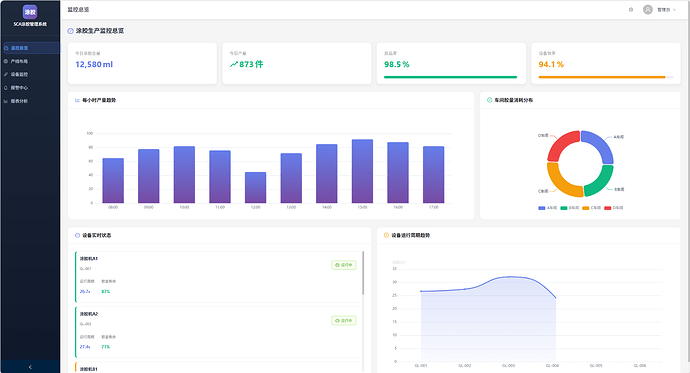Click the 16:00 bar in hourly chart

tap(398, 172)
